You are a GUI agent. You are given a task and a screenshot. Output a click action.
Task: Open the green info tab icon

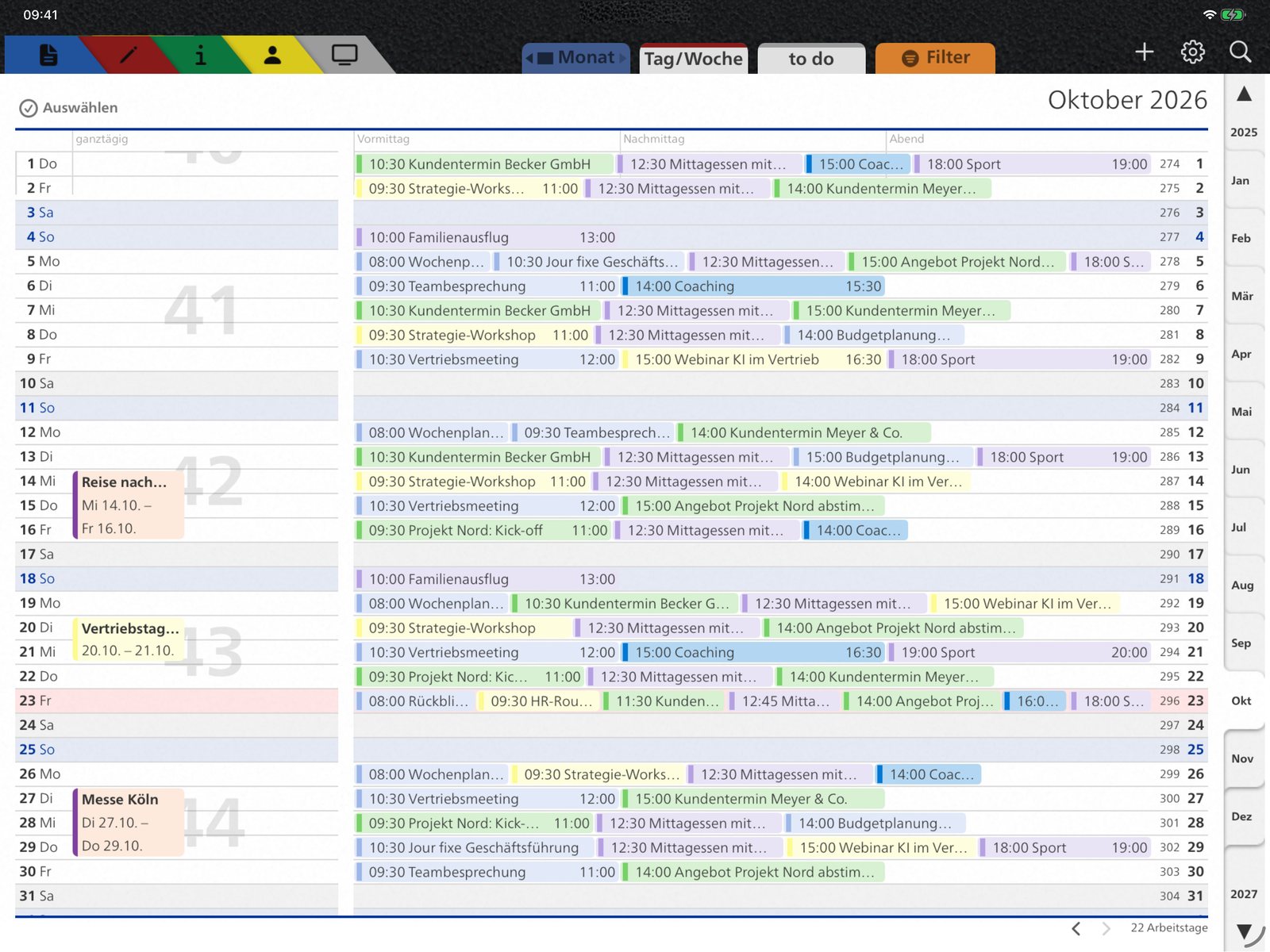pos(200,55)
